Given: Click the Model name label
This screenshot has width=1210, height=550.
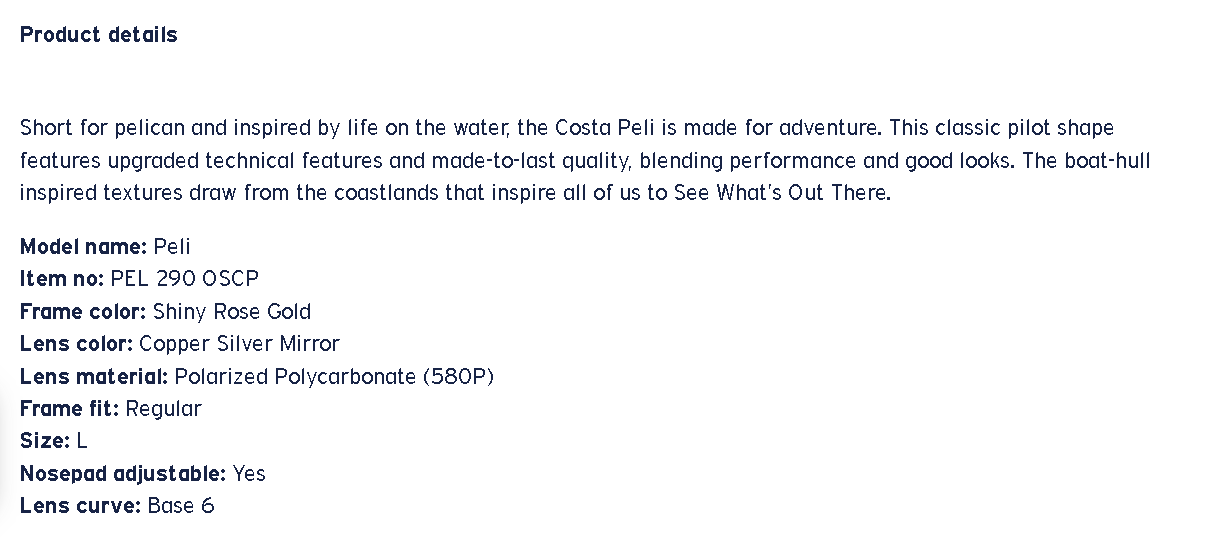Looking at the screenshot, I should [x=83, y=247].
